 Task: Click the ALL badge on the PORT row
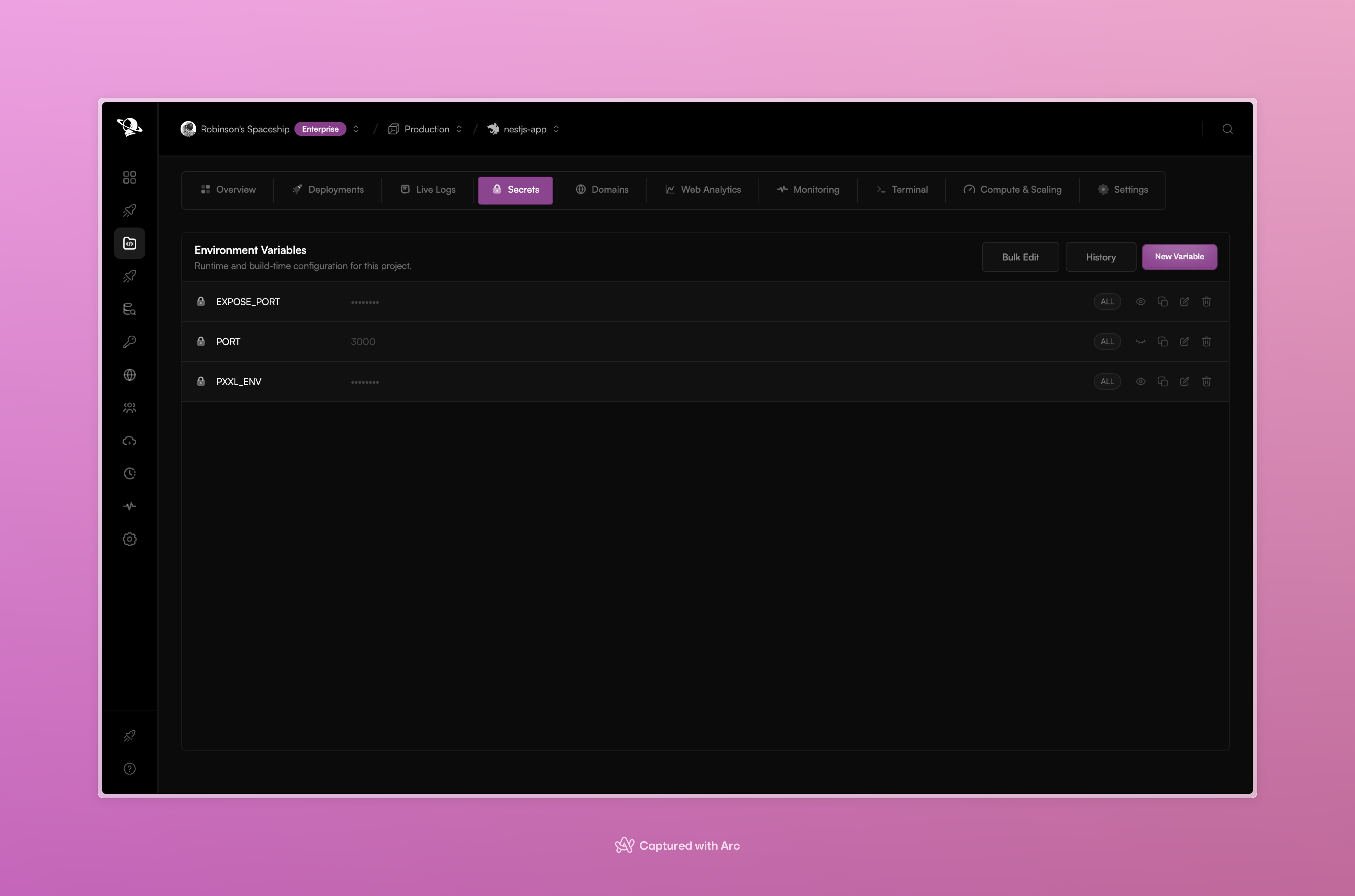1107,342
